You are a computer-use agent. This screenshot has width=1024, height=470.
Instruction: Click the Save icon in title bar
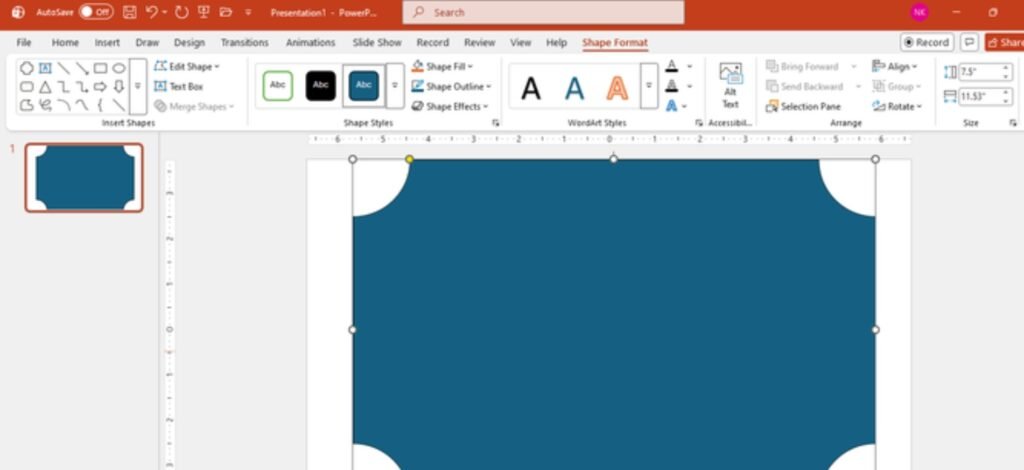[130, 12]
